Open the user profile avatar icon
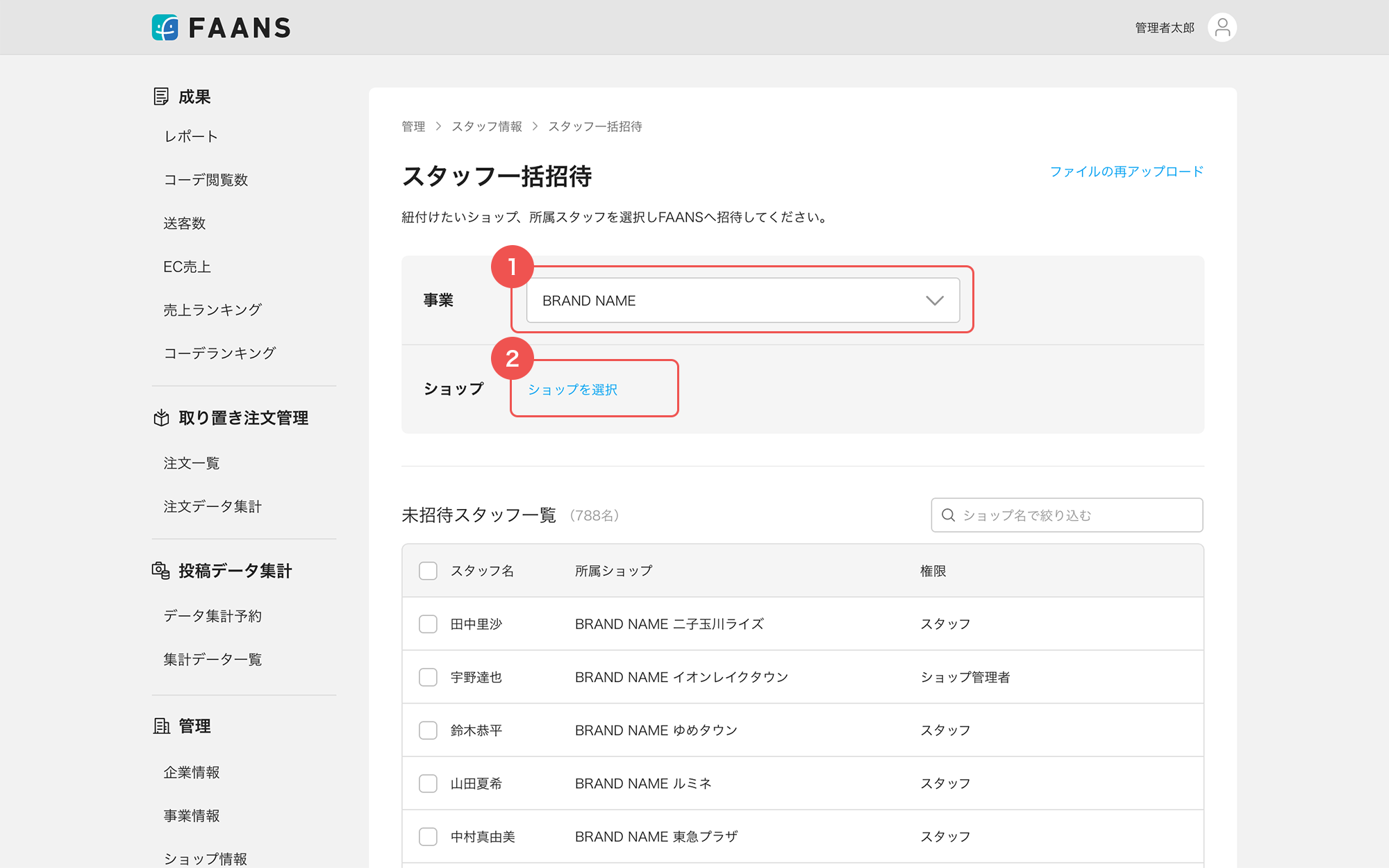Screen dimensions: 1389x868 (1222, 28)
